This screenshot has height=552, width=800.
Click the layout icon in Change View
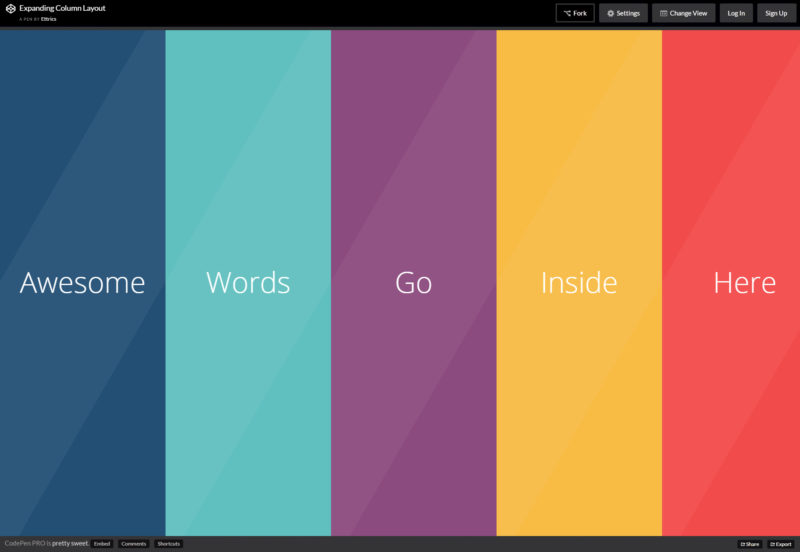click(x=663, y=13)
